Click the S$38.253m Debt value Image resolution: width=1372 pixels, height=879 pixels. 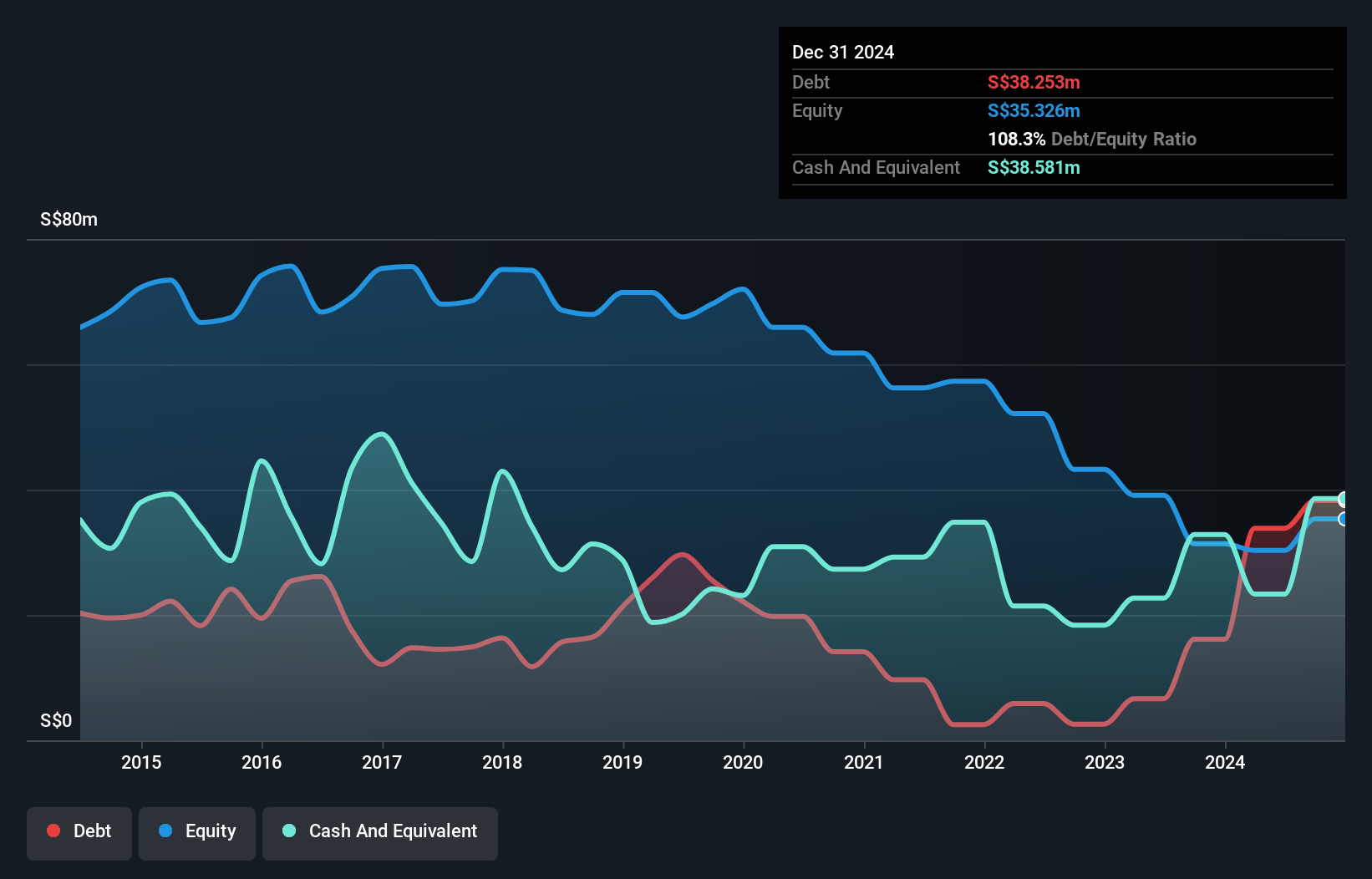click(1034, 83)
